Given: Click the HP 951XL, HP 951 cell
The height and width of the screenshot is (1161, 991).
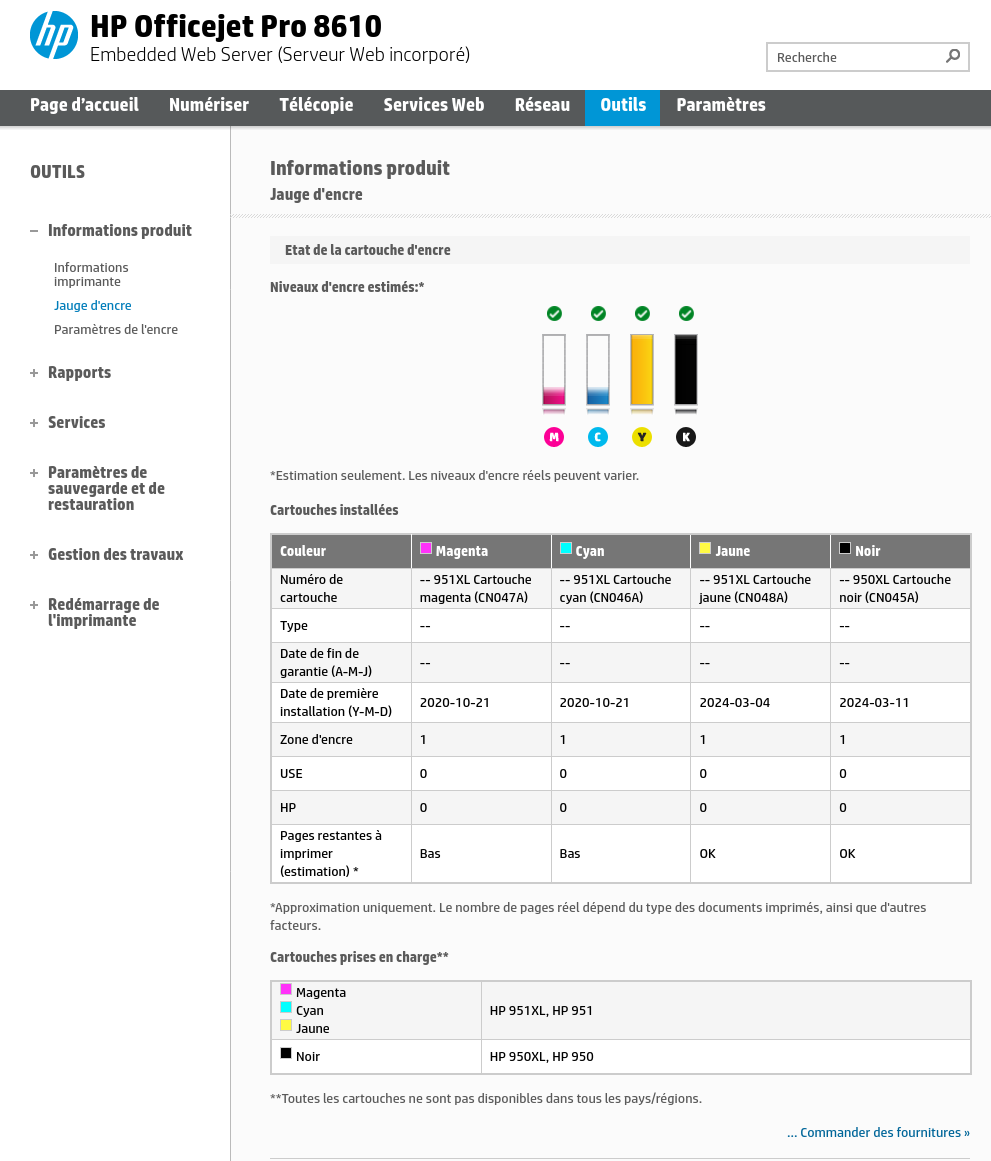Looking at the screenshot, I should 726,1011.
